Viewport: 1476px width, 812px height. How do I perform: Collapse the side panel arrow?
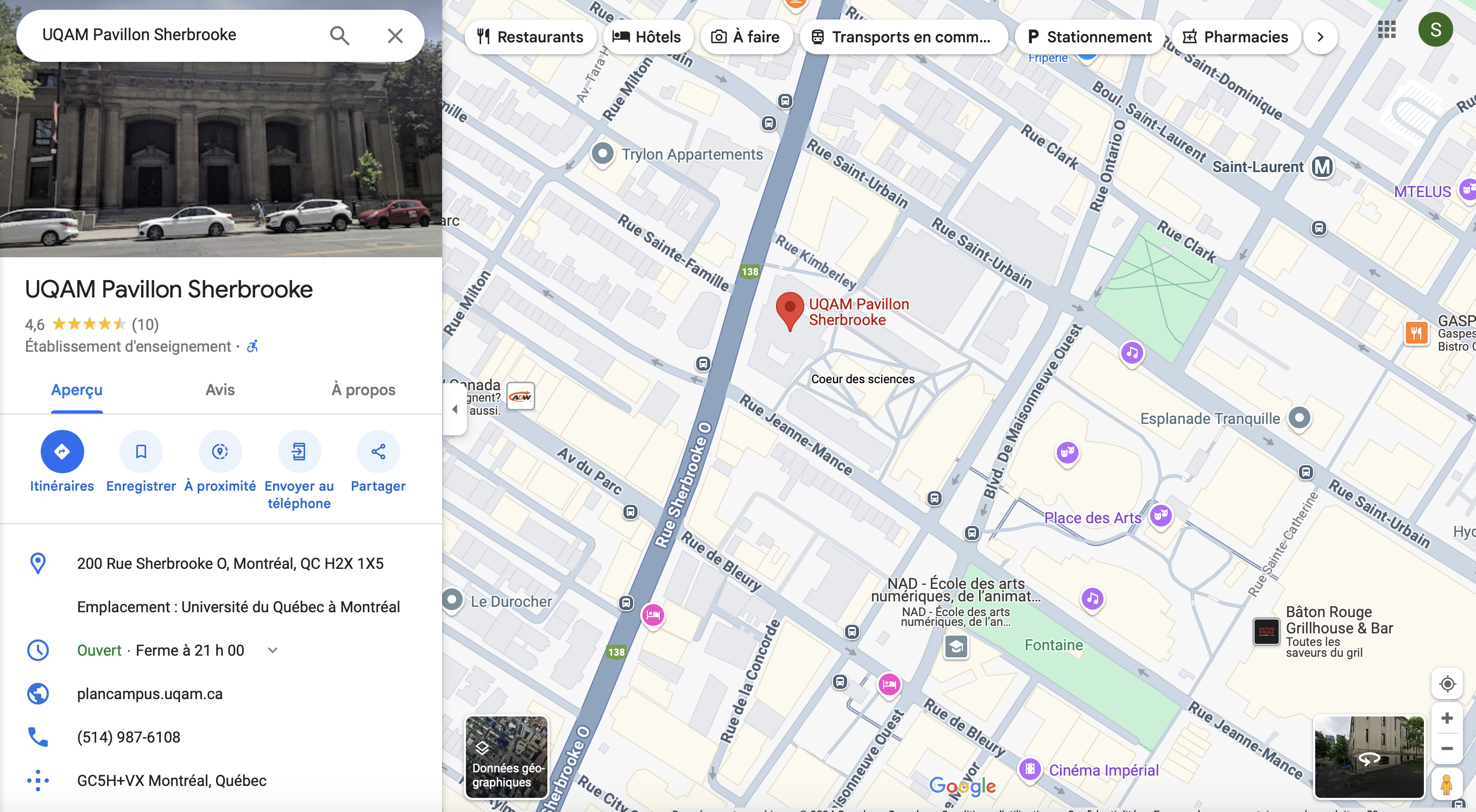[455, 409]
